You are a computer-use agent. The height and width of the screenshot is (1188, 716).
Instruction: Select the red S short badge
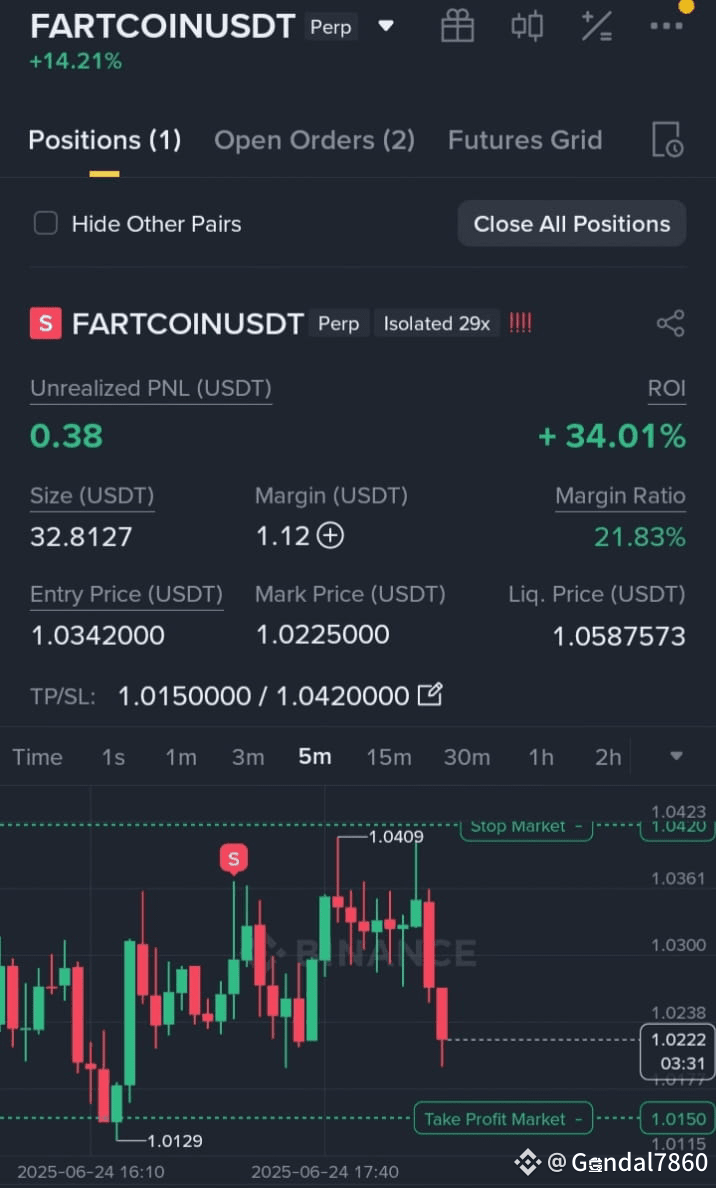pos(45,324)
